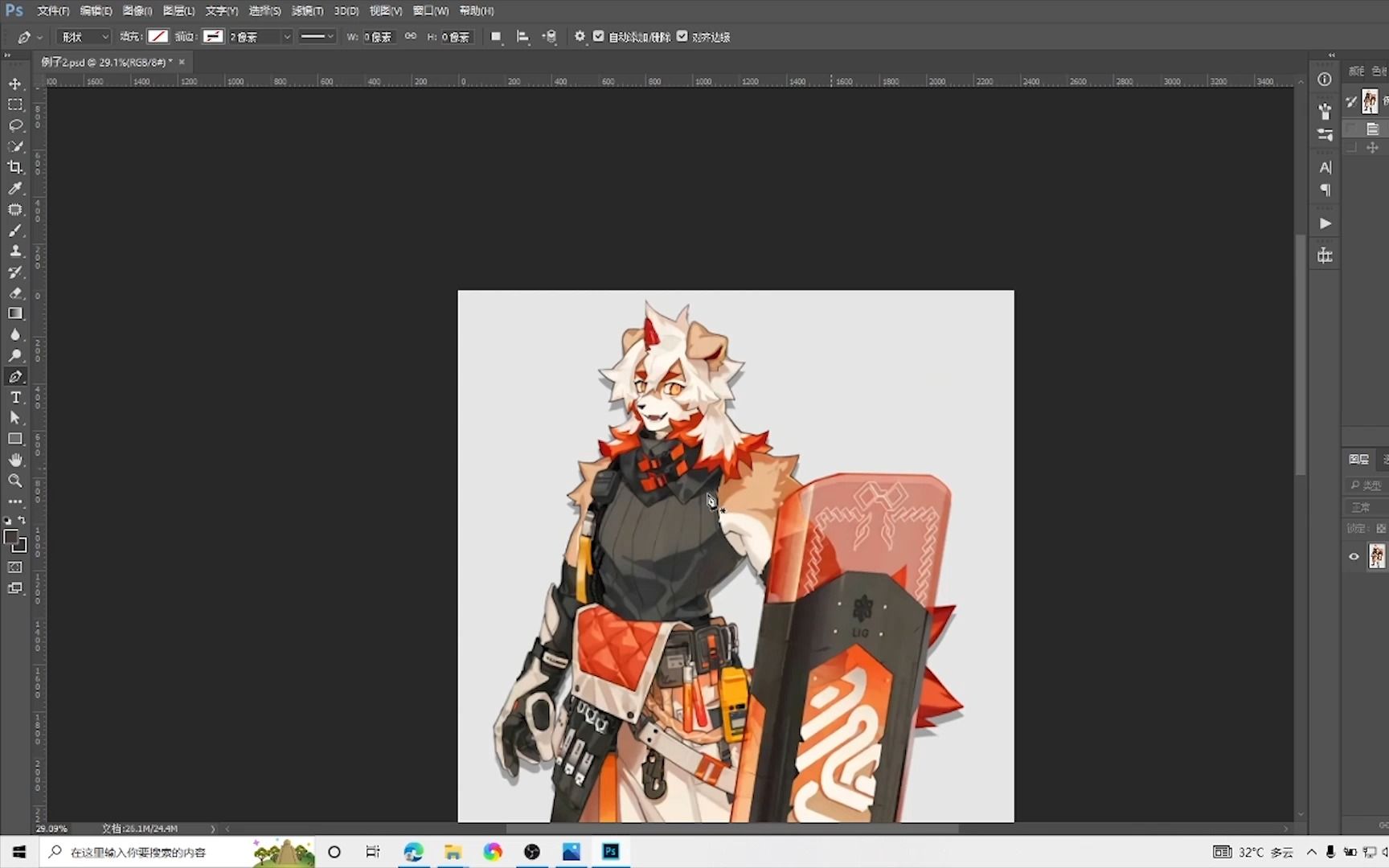The image size is (1389, 868).
Task: Swap foreground and background colors
Action: click(22, 521)
